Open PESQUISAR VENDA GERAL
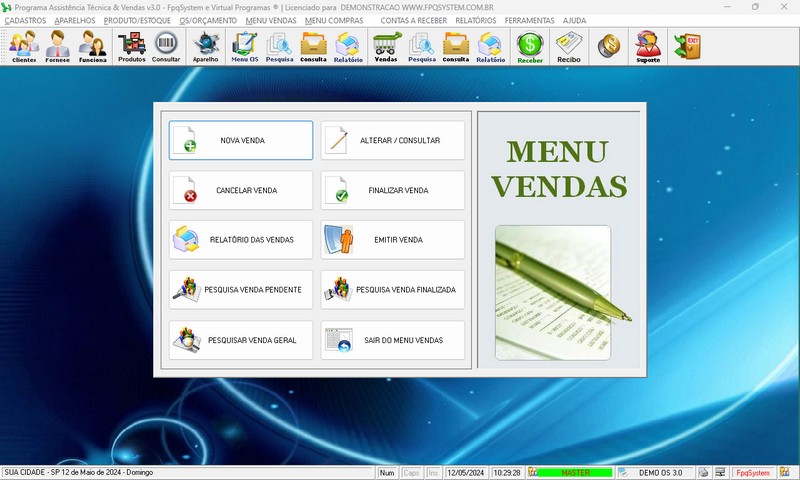This screenshot has height=480, width=800. [x=241, y=340]
